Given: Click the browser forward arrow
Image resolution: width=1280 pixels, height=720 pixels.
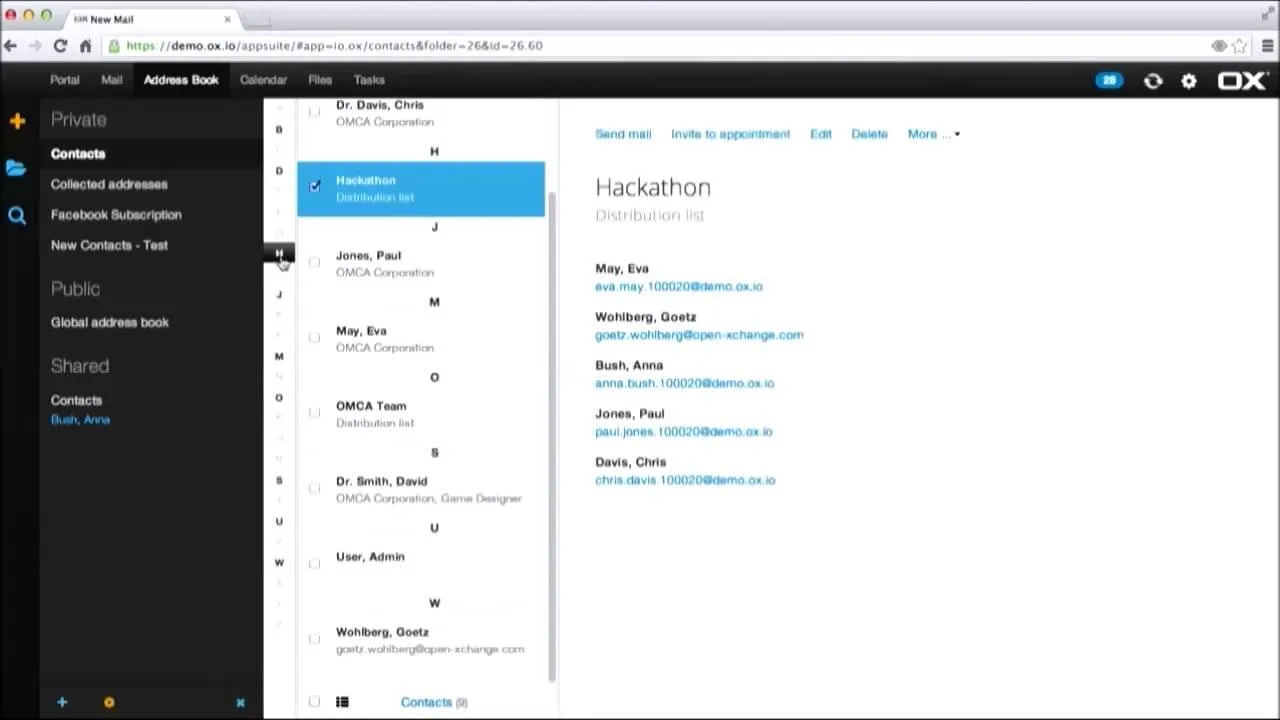Looking at the screenshot, I should [x=36, y=46].
